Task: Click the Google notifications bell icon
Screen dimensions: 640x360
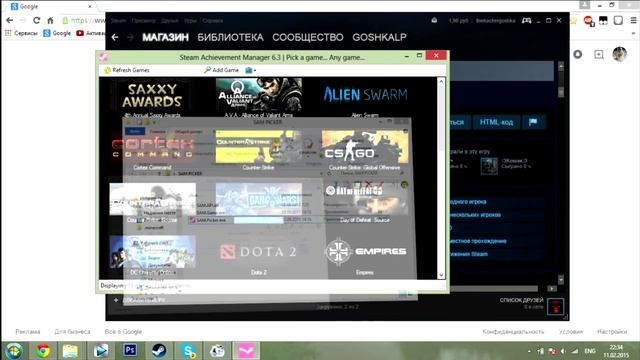Action: [x=578, y=54]
